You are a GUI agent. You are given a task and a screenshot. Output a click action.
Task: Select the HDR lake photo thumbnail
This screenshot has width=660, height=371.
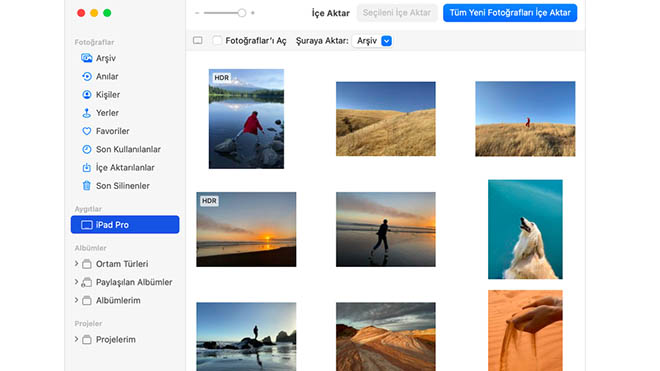(x=246, y=119)
